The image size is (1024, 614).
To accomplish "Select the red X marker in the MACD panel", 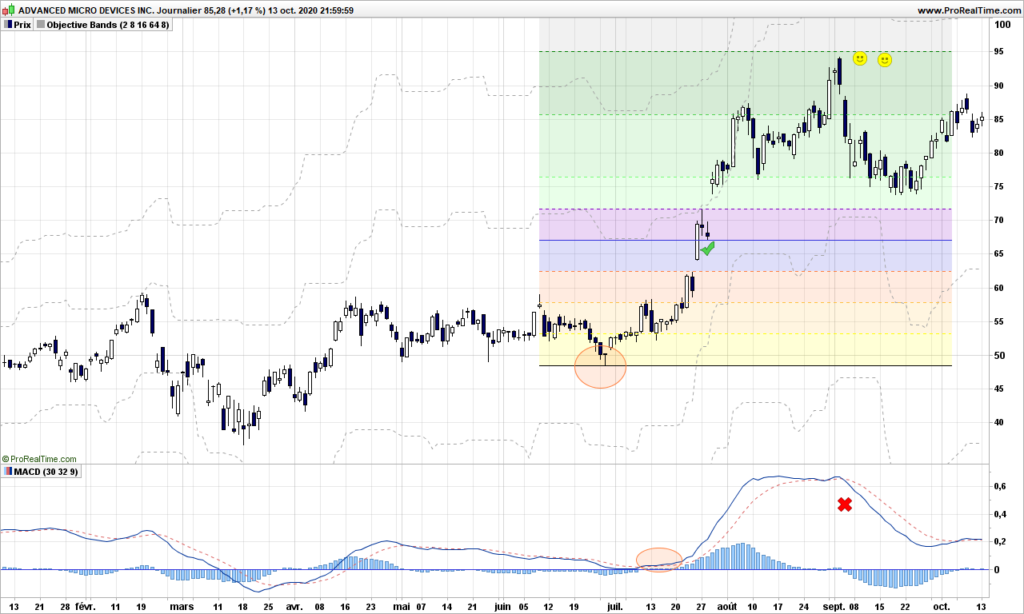I will (x=844, y=504).
